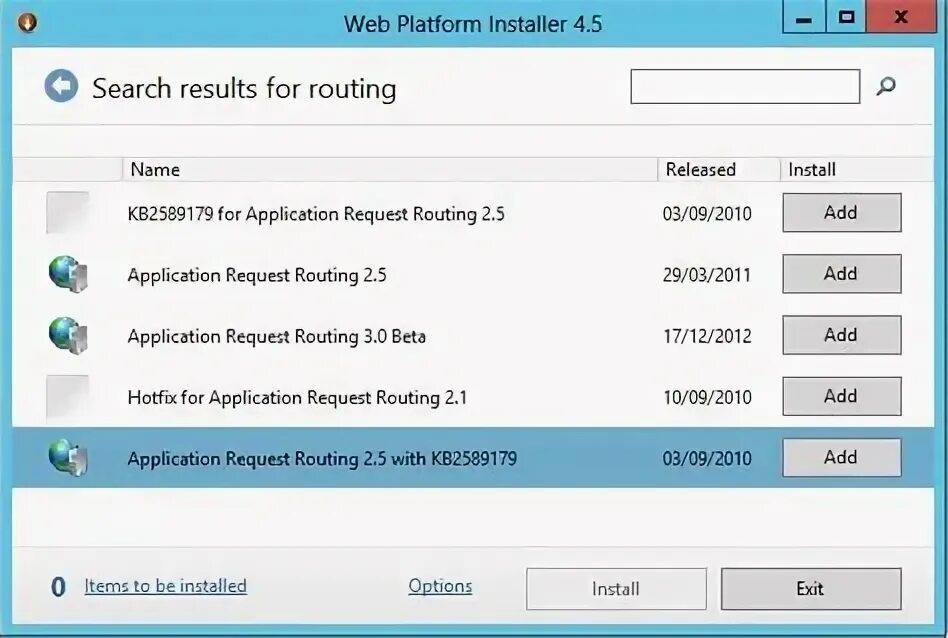Maximize the Web Platform Installer window
Screen dimensions: 948x638
pyautogui.click(x=846, y=18)
